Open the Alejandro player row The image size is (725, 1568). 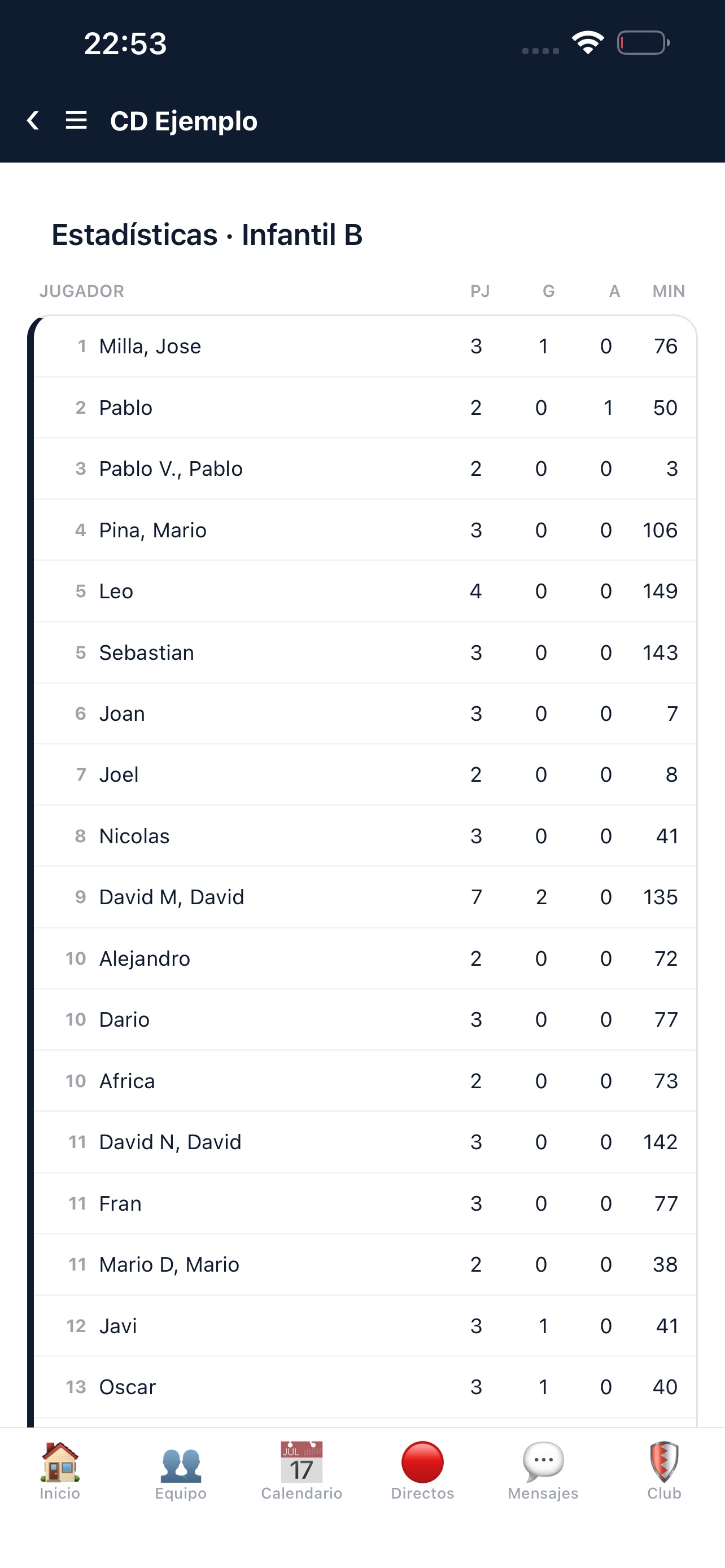(365, 959)
